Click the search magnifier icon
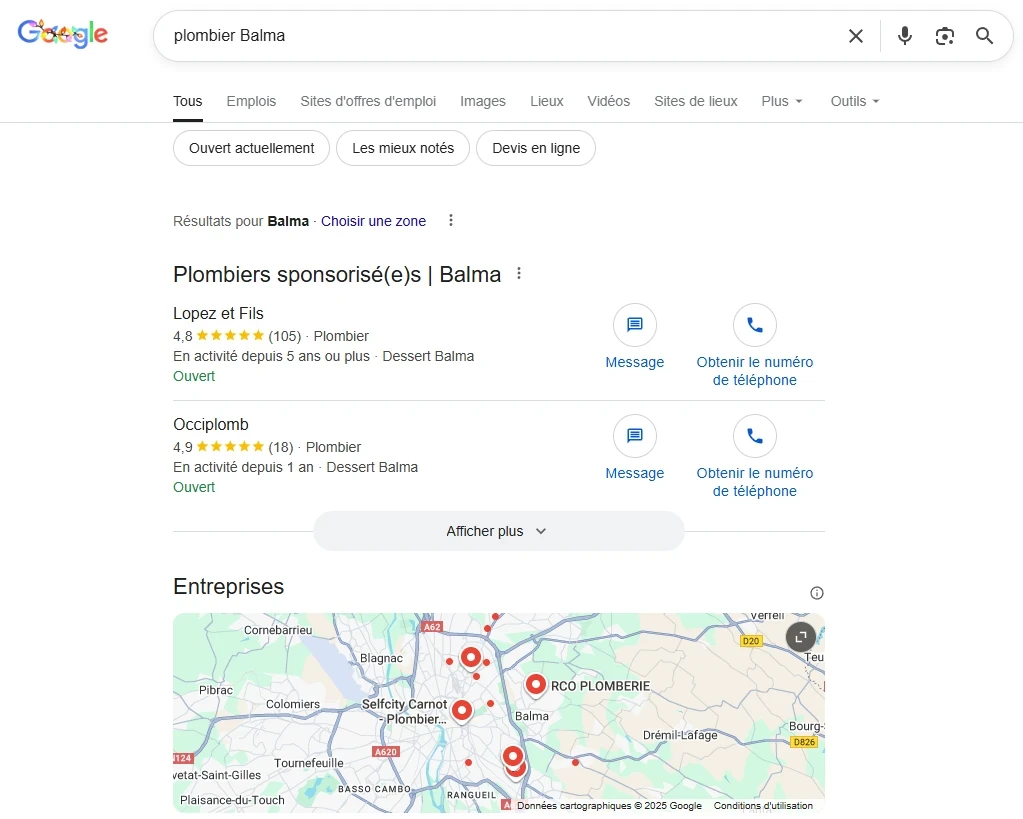The image size is (1023, 819). pyautogui.click(x=984, y=35)
